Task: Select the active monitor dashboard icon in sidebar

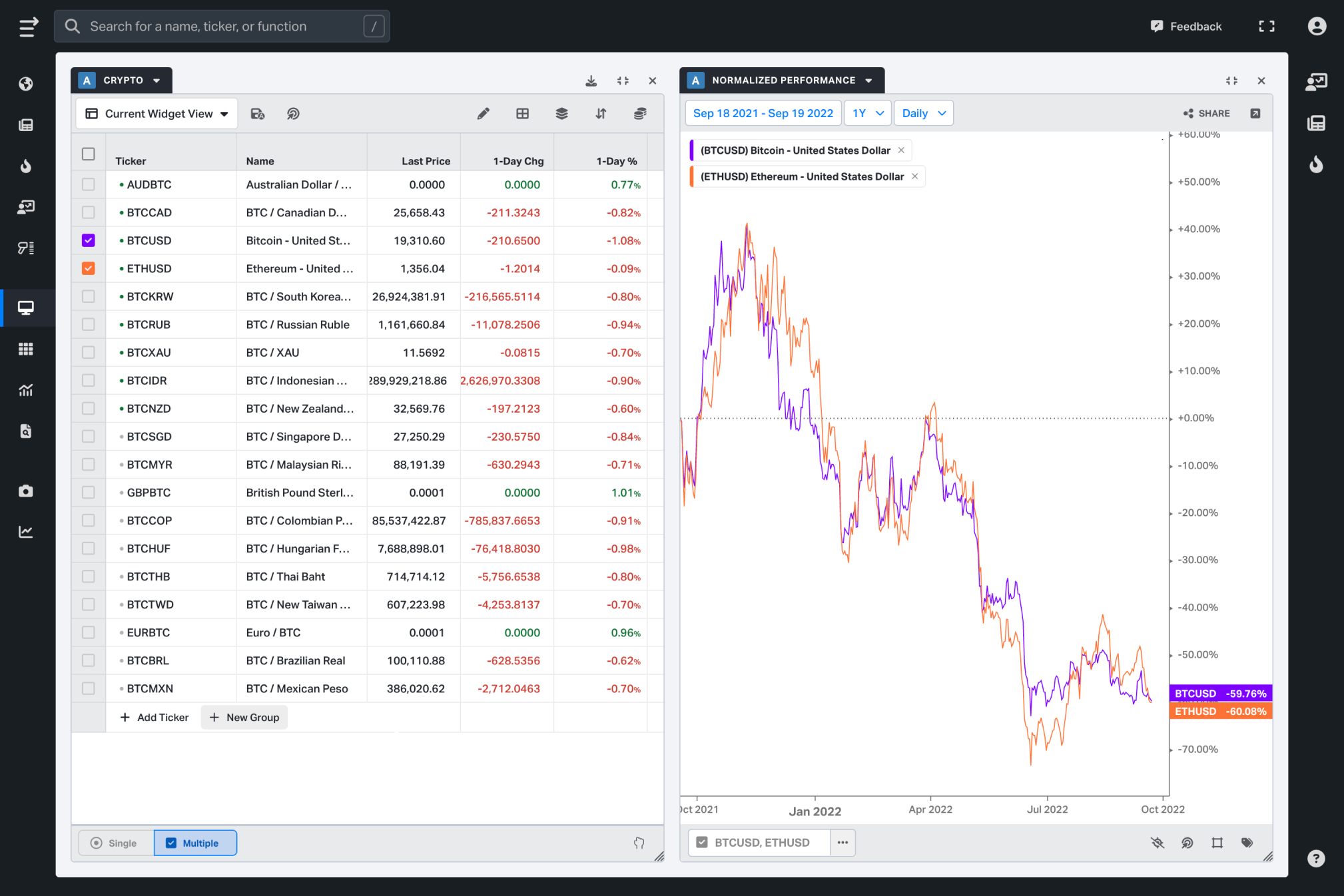Action: point(26,308)
